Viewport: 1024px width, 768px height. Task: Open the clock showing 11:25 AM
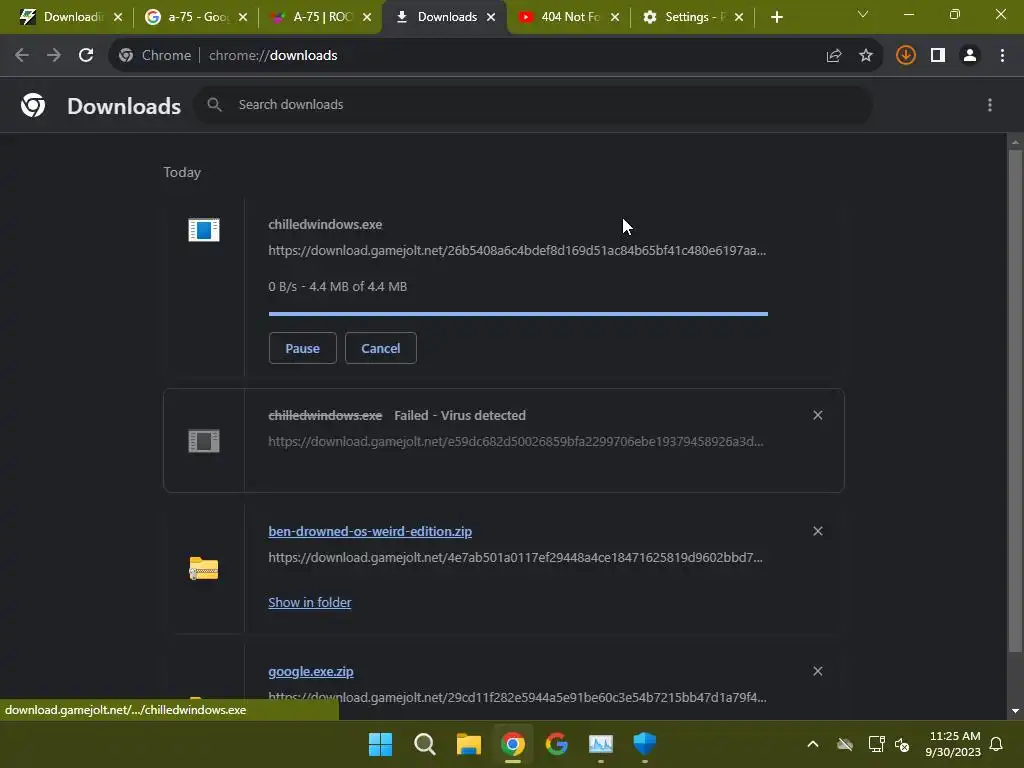pos(953,744)
